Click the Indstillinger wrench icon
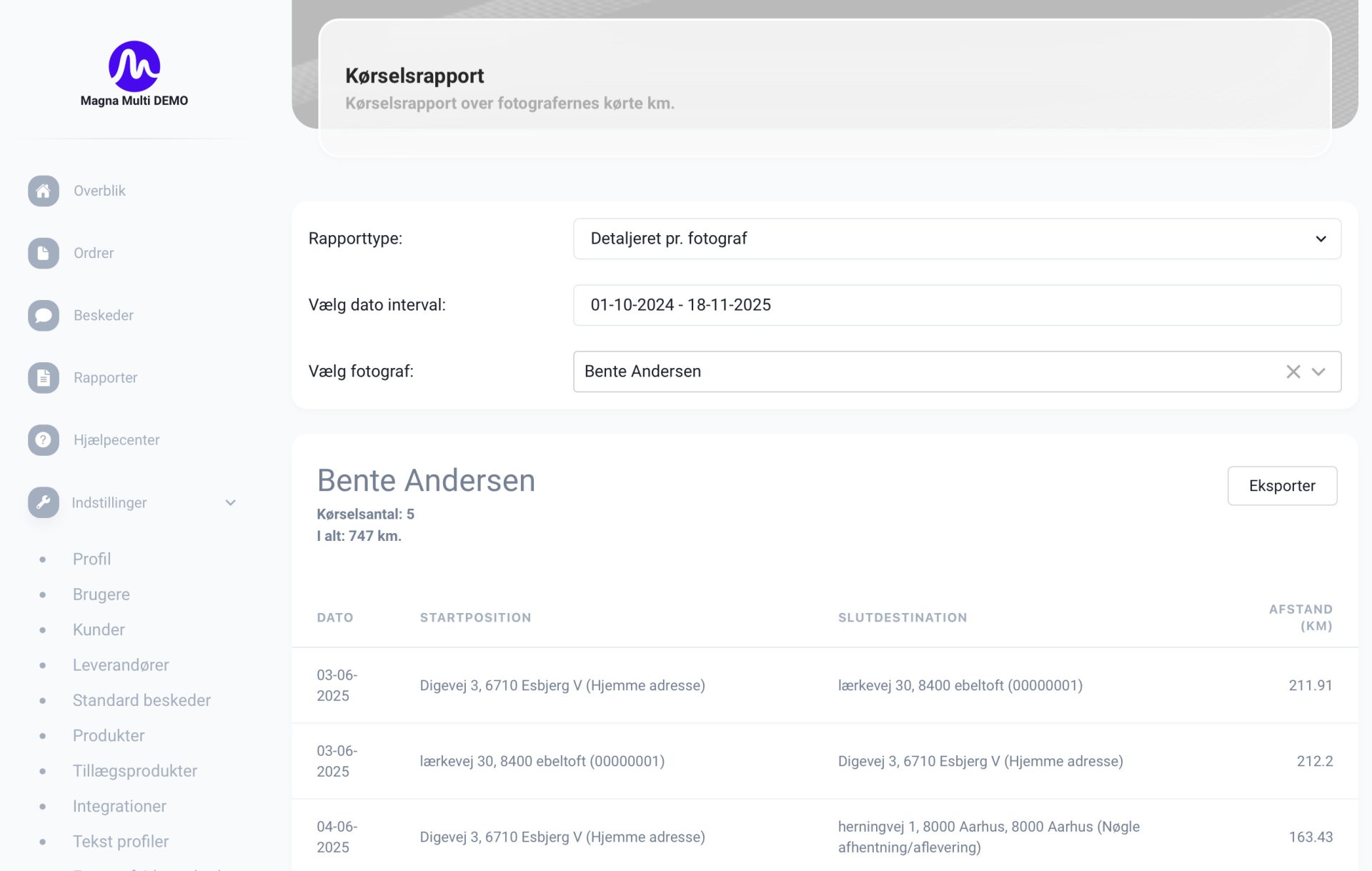 [44, 502]
